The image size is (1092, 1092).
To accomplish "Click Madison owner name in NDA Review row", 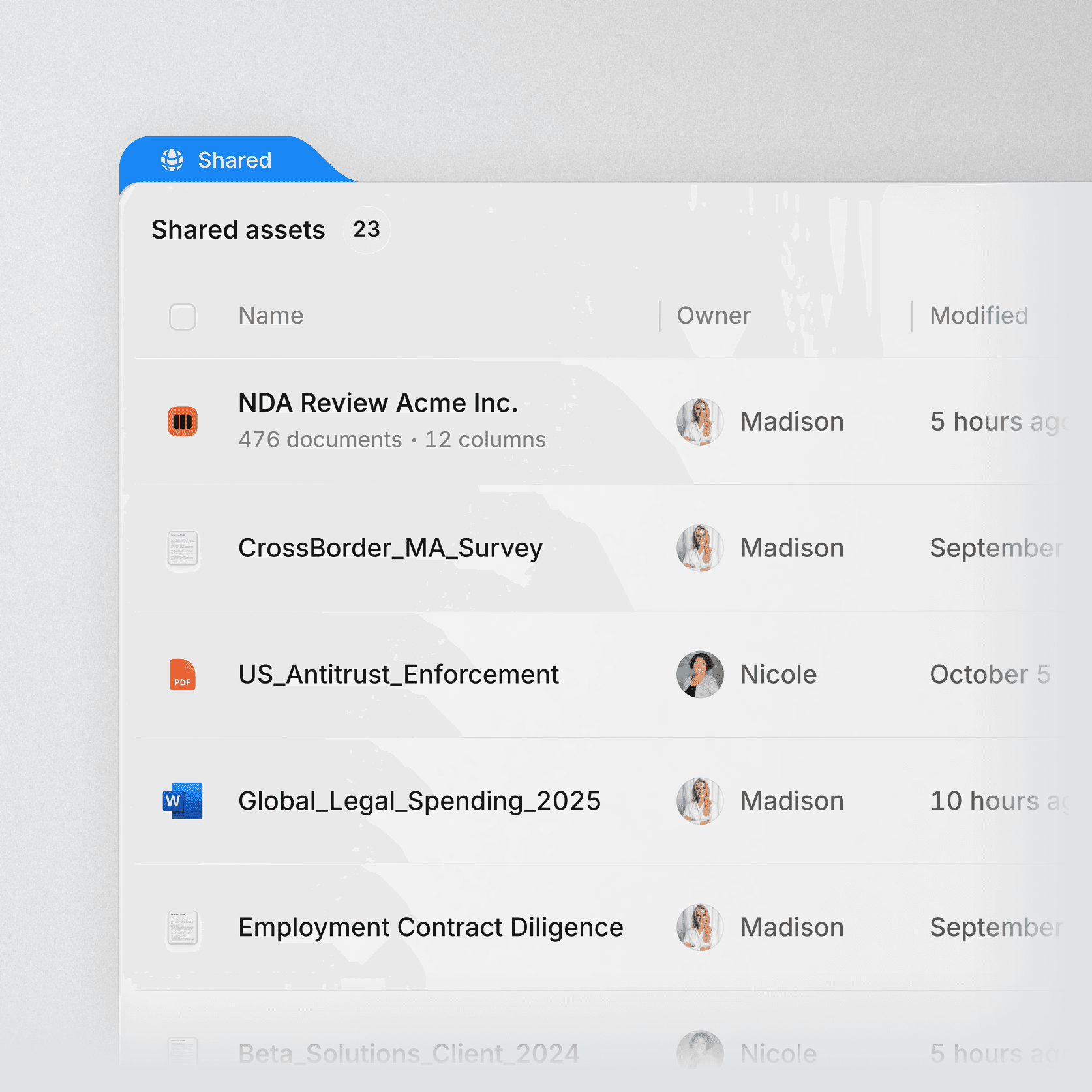I will coord(792,421).
